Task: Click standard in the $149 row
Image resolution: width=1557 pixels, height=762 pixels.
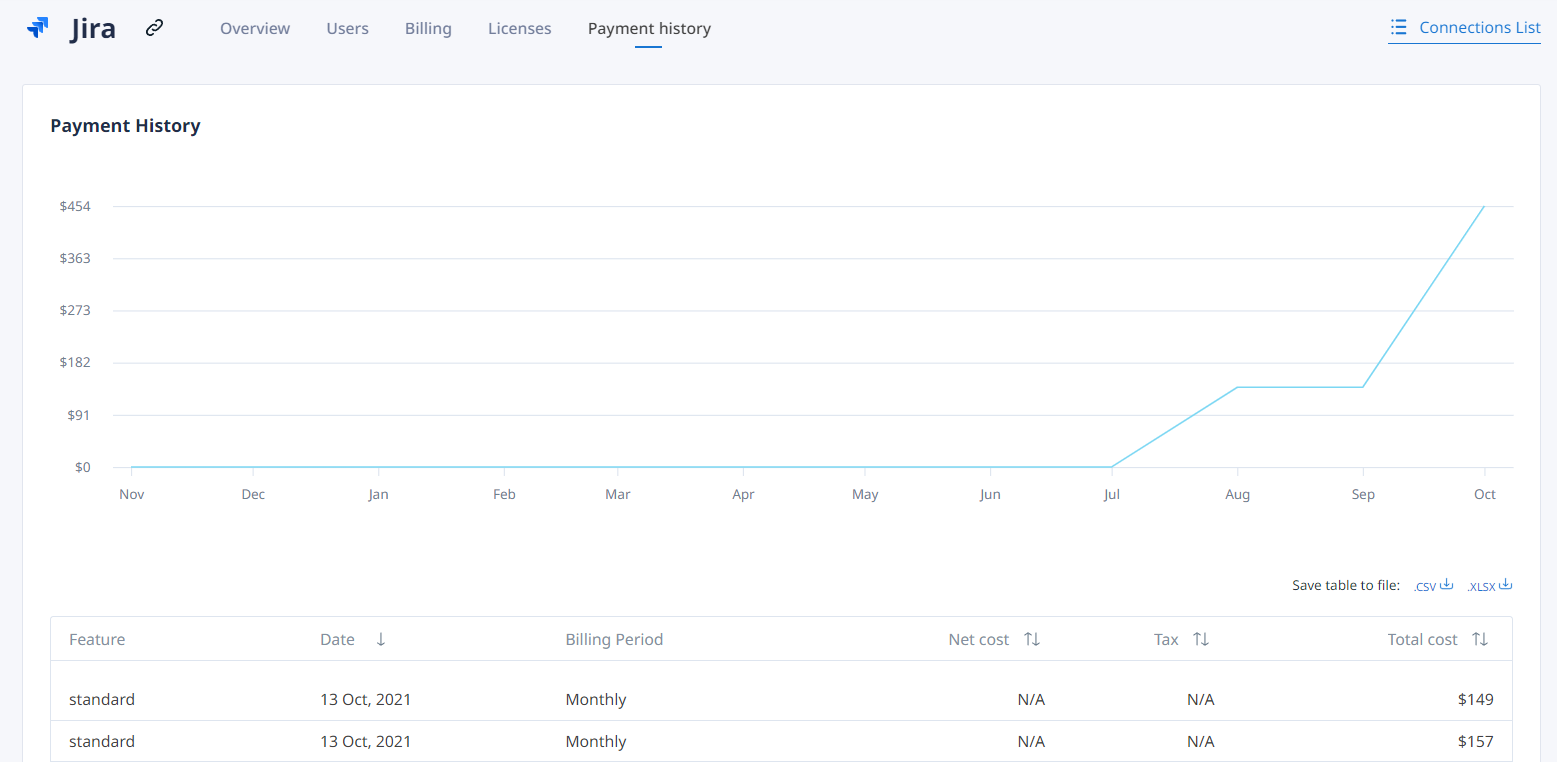Action: [x=102, y=699]
